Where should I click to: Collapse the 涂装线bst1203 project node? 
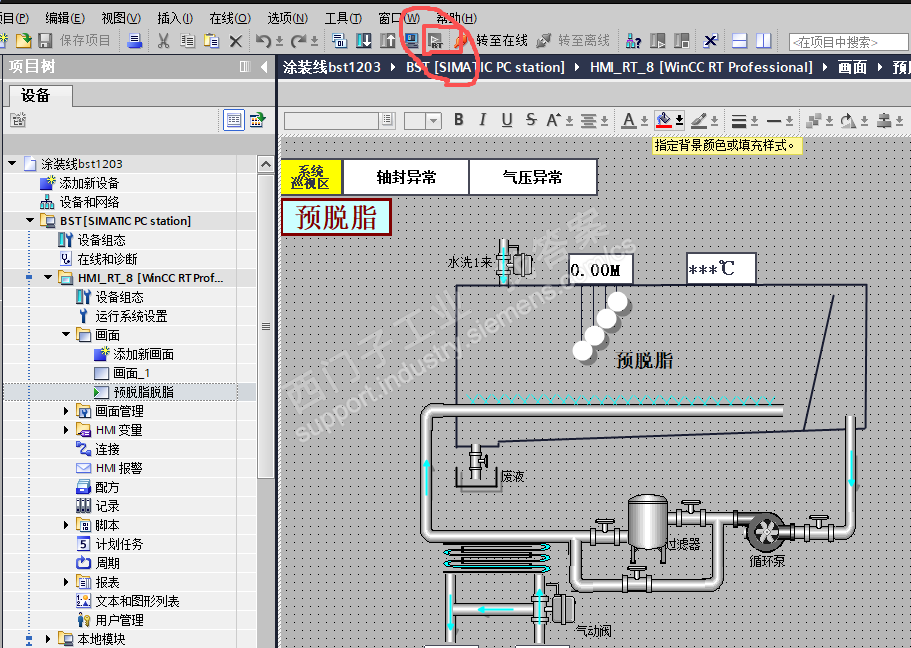click(x=12, y=163)
